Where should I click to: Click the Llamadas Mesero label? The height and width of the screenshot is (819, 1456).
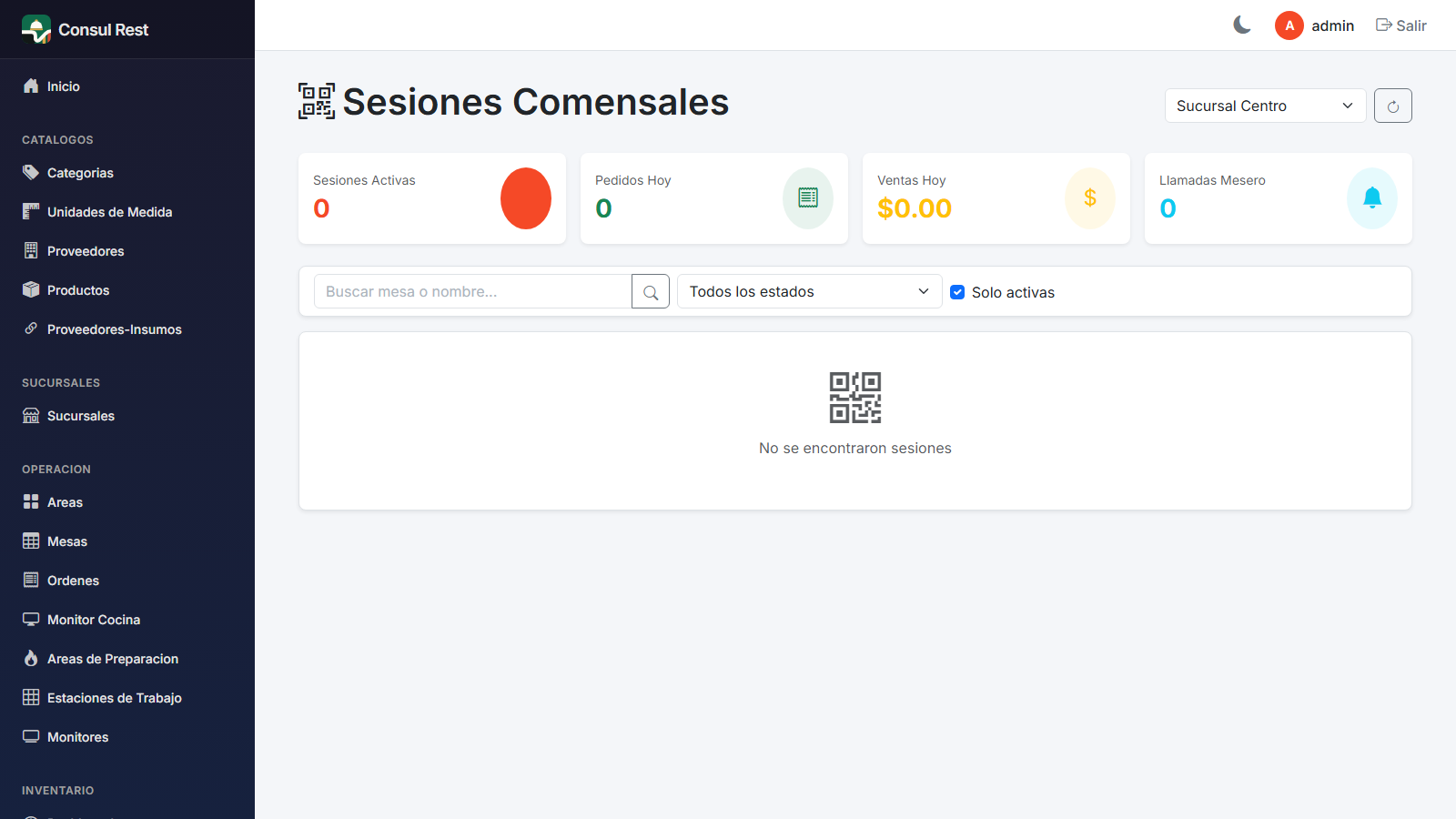(1212, 180)
